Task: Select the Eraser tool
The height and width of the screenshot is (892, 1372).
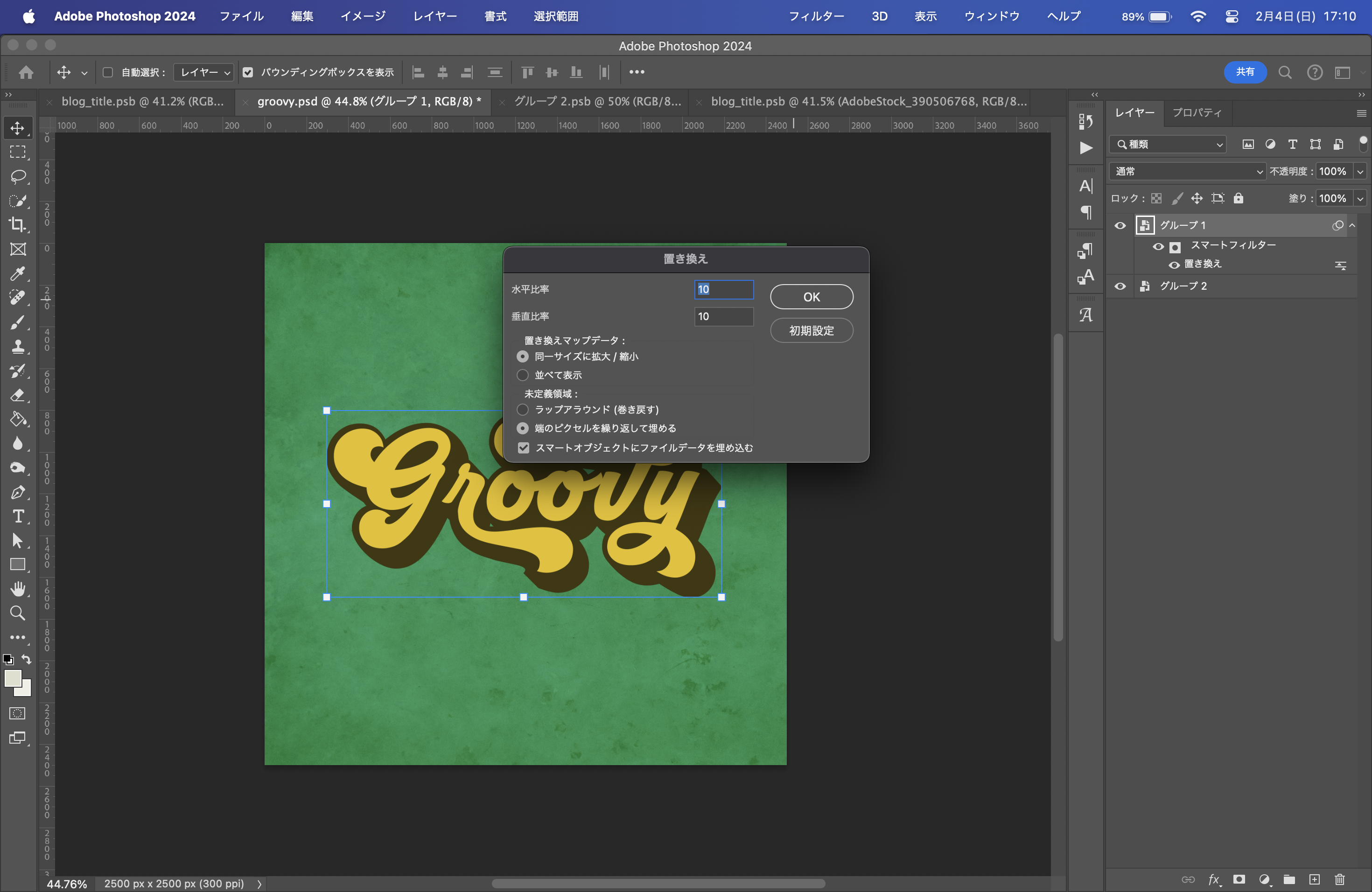Action: 17,395
